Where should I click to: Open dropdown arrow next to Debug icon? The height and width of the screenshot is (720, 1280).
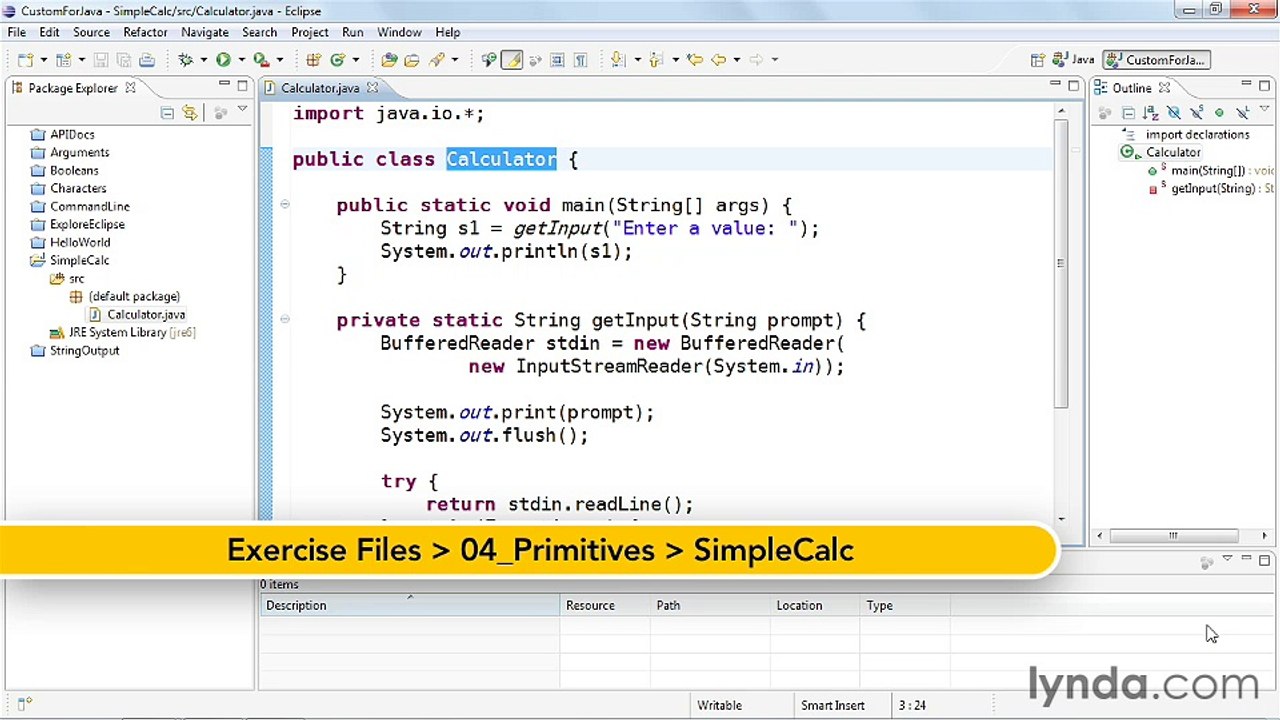pyautogui.click(x=204, y=60)
